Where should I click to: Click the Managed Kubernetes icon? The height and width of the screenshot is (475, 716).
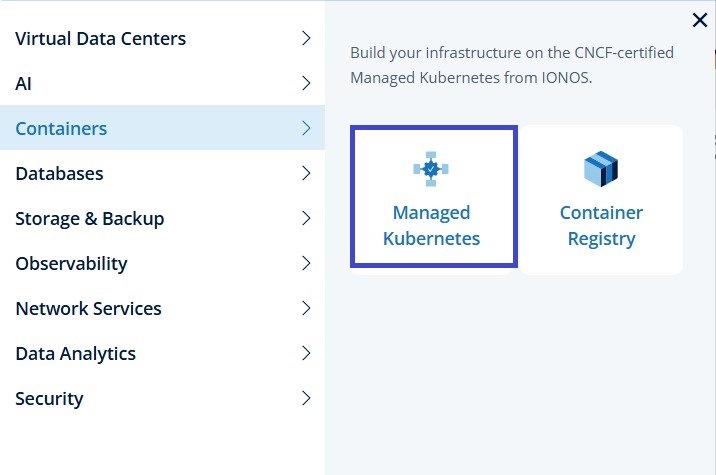431,169
